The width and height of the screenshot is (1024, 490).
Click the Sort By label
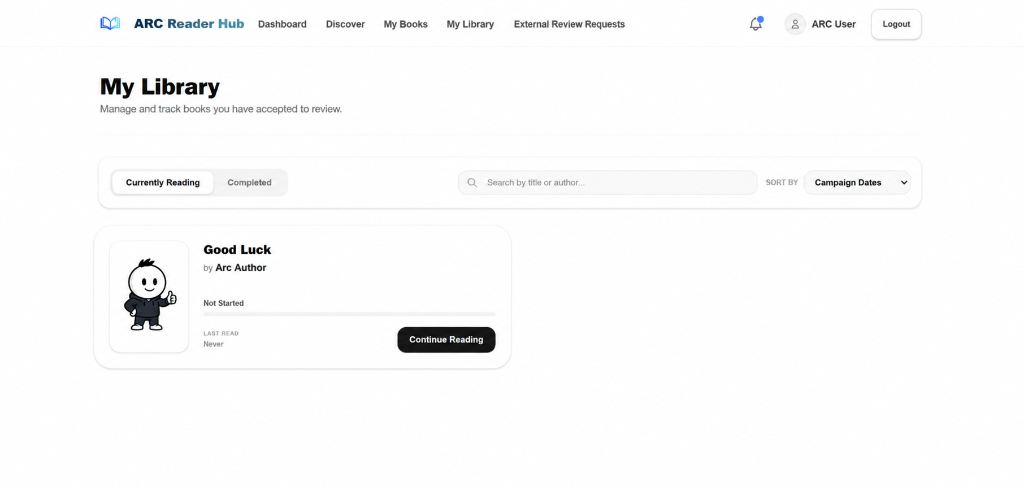782,183
